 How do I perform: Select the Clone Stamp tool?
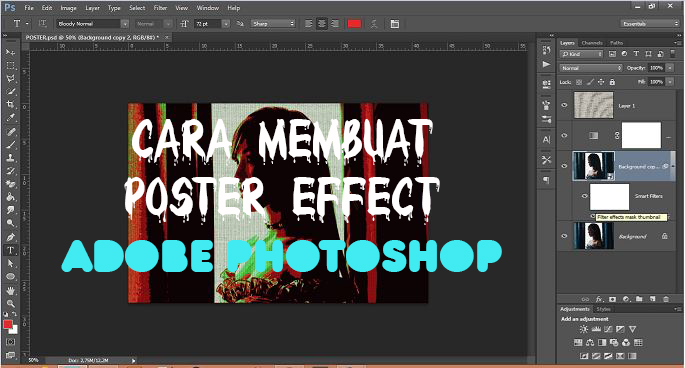click(x=10, y=158)
